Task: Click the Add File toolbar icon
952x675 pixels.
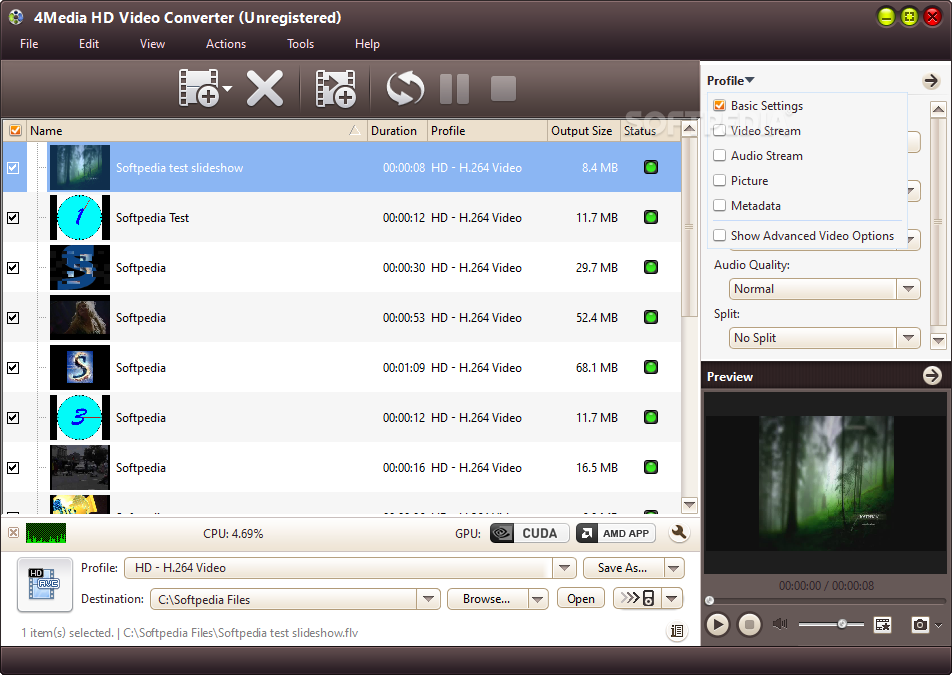Action: [199, 89]
